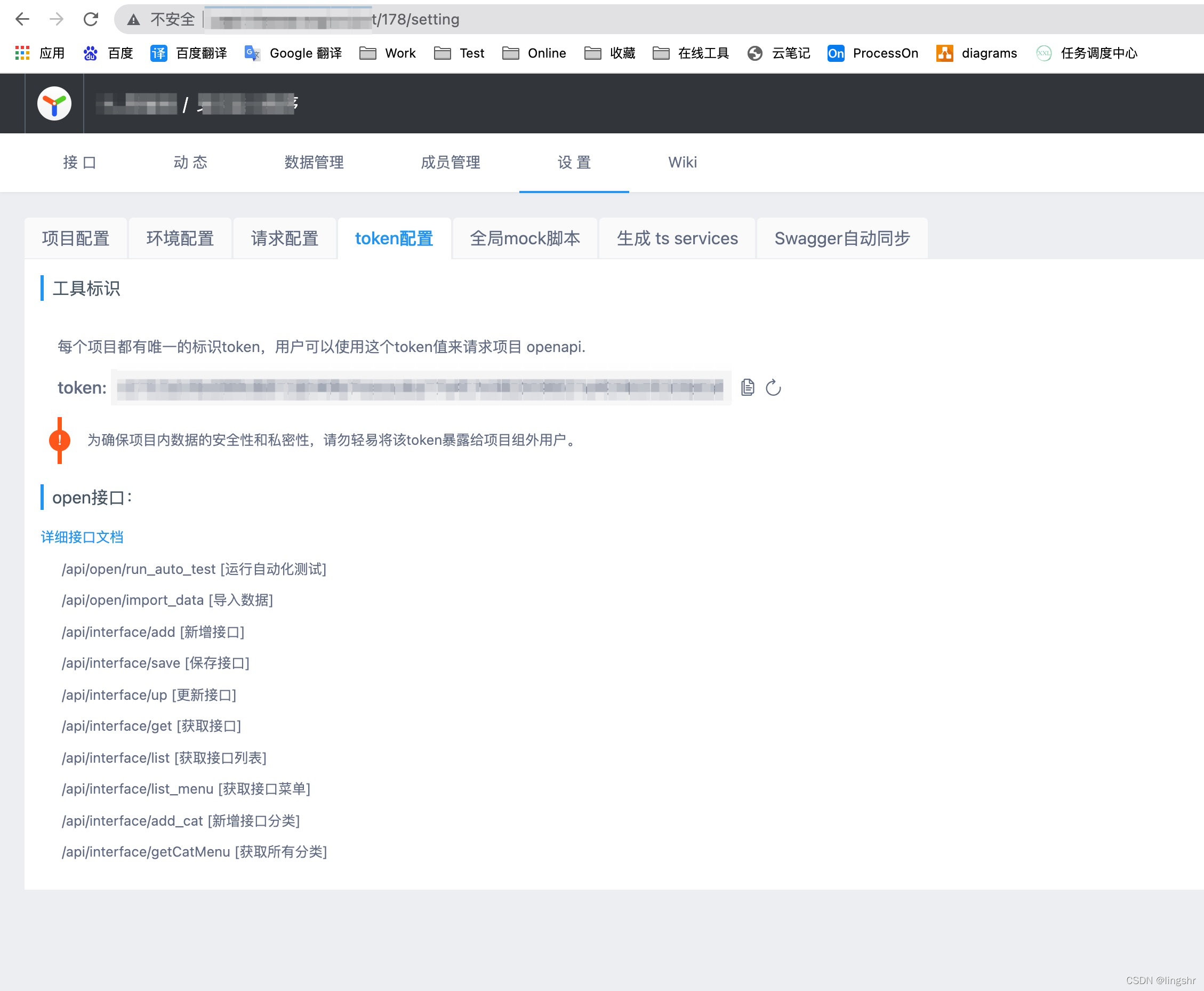The image size is (1204, 991).
Task: Open the 详细接口文档 link
Action: pos(82,537)
